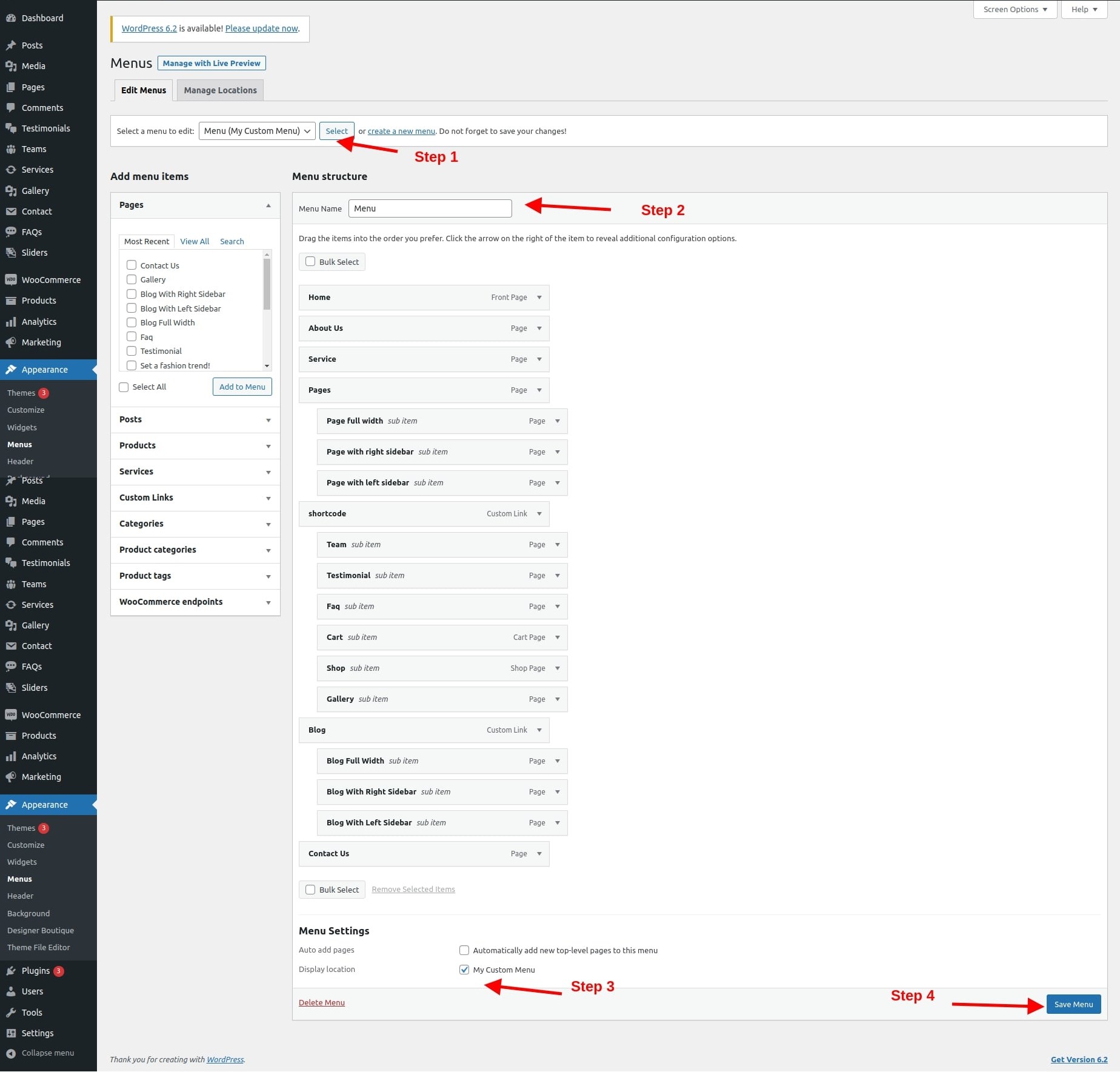Click the arrow icon on Home menu item

[x=539, y=298]
